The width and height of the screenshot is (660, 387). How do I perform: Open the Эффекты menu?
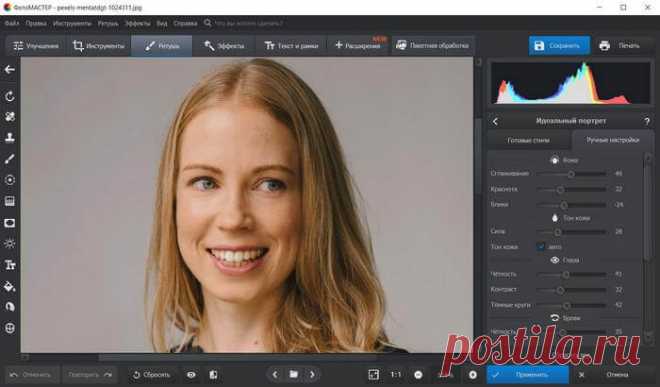click(x=137, y=23)
